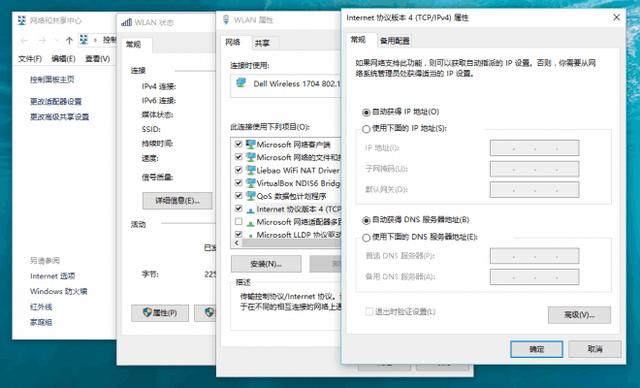This screenshot has width=640, height=388.
Task: Toggle QoS 数据包计划程序 checkbox
Action: [x=239, y=196]
